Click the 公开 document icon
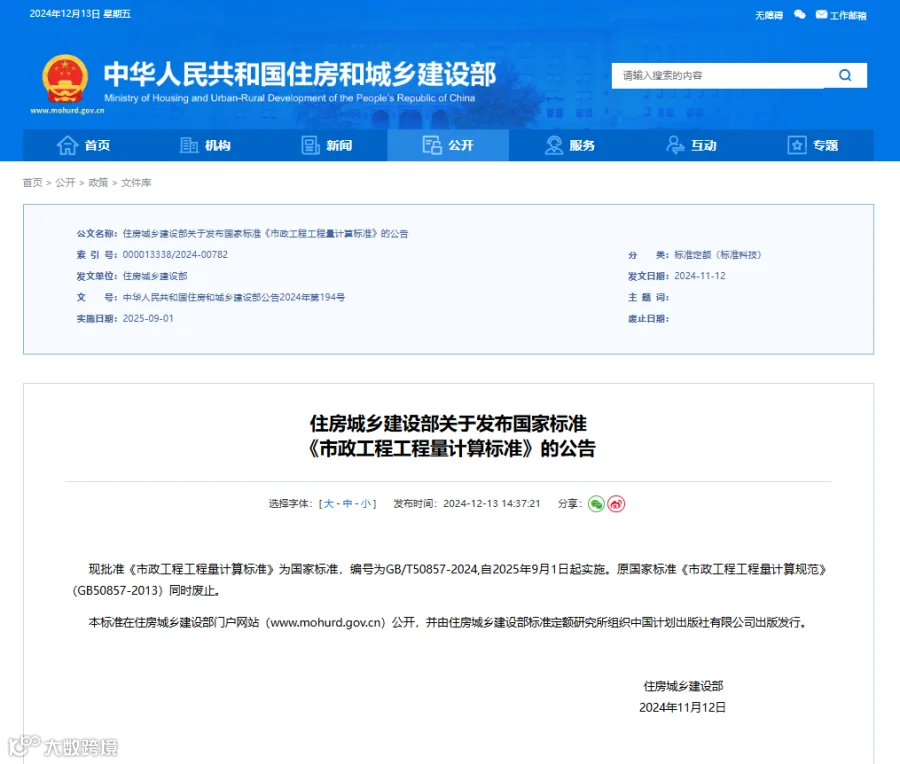900x764 pixels. pyautogui.click(x=432, y=145)
